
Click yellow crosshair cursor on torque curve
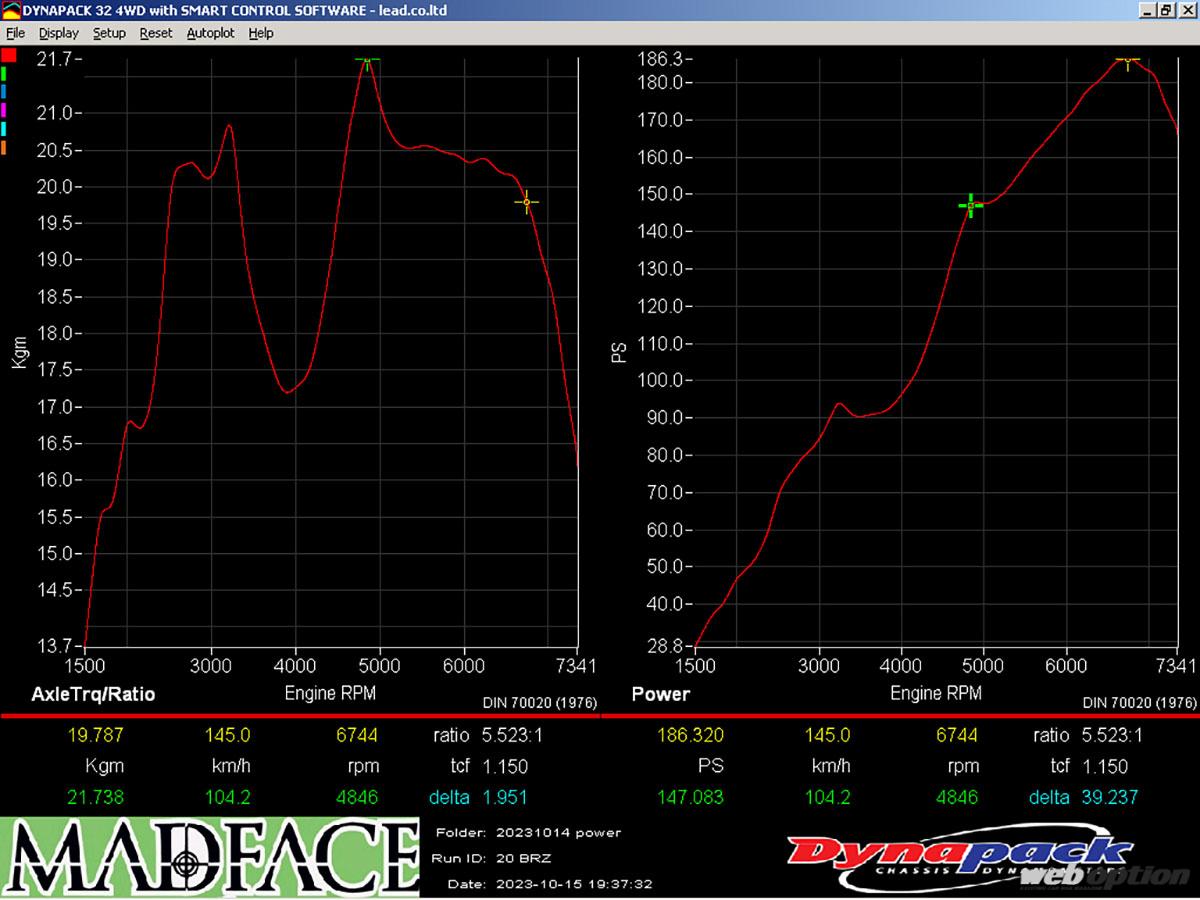(526, 202)
